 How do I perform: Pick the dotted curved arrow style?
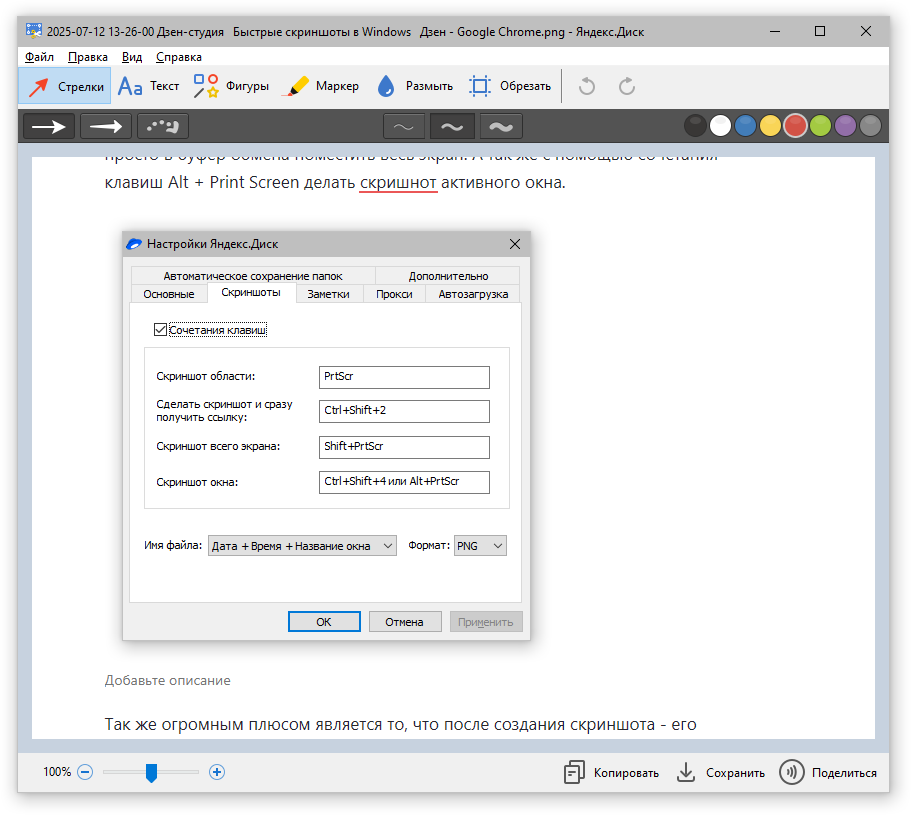[163, 126]
